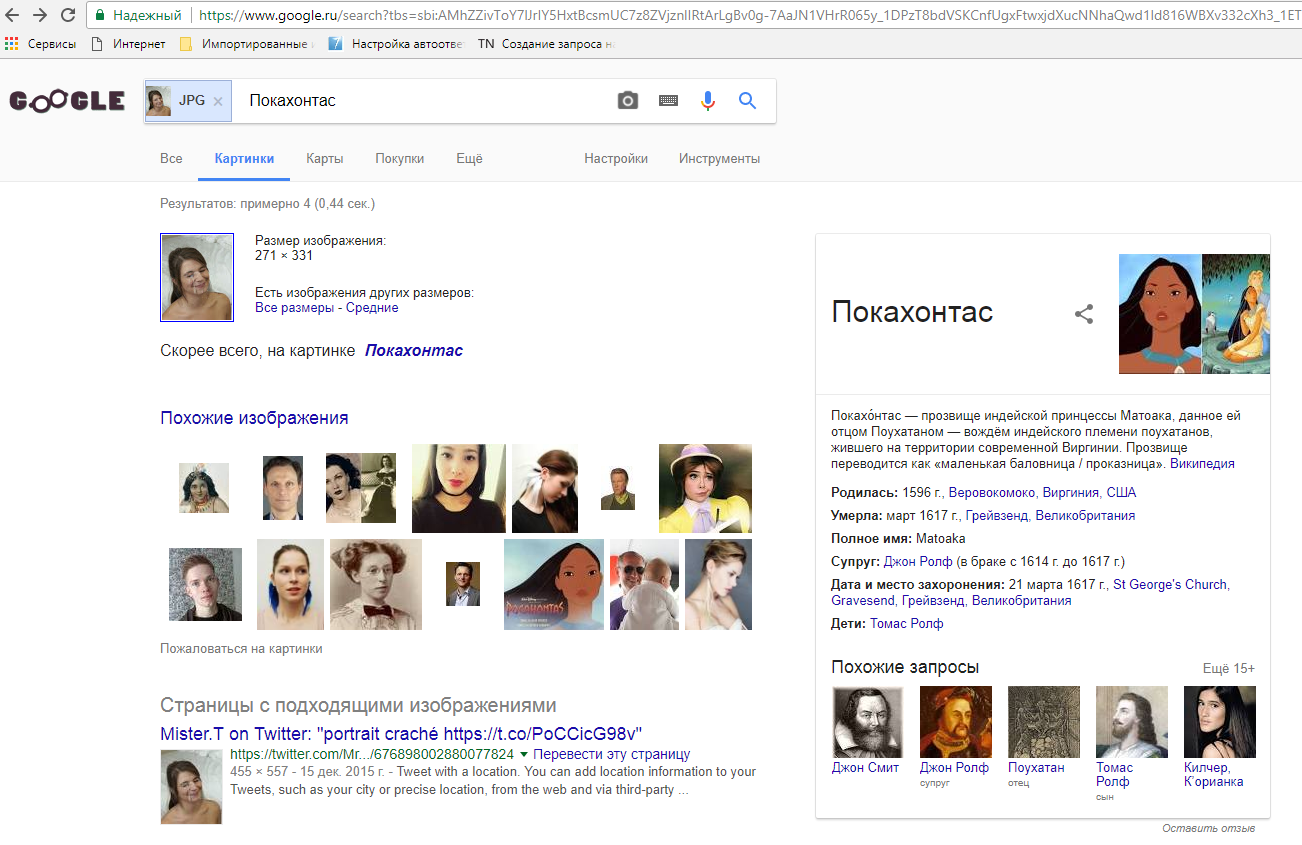This screenshot has height=845, width=1302.
Task: Open the Настройки menu
Action: pos(616,159)
